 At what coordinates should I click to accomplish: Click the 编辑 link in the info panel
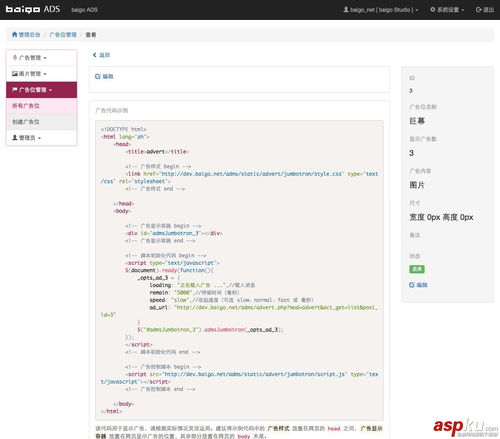coord(418,285)
